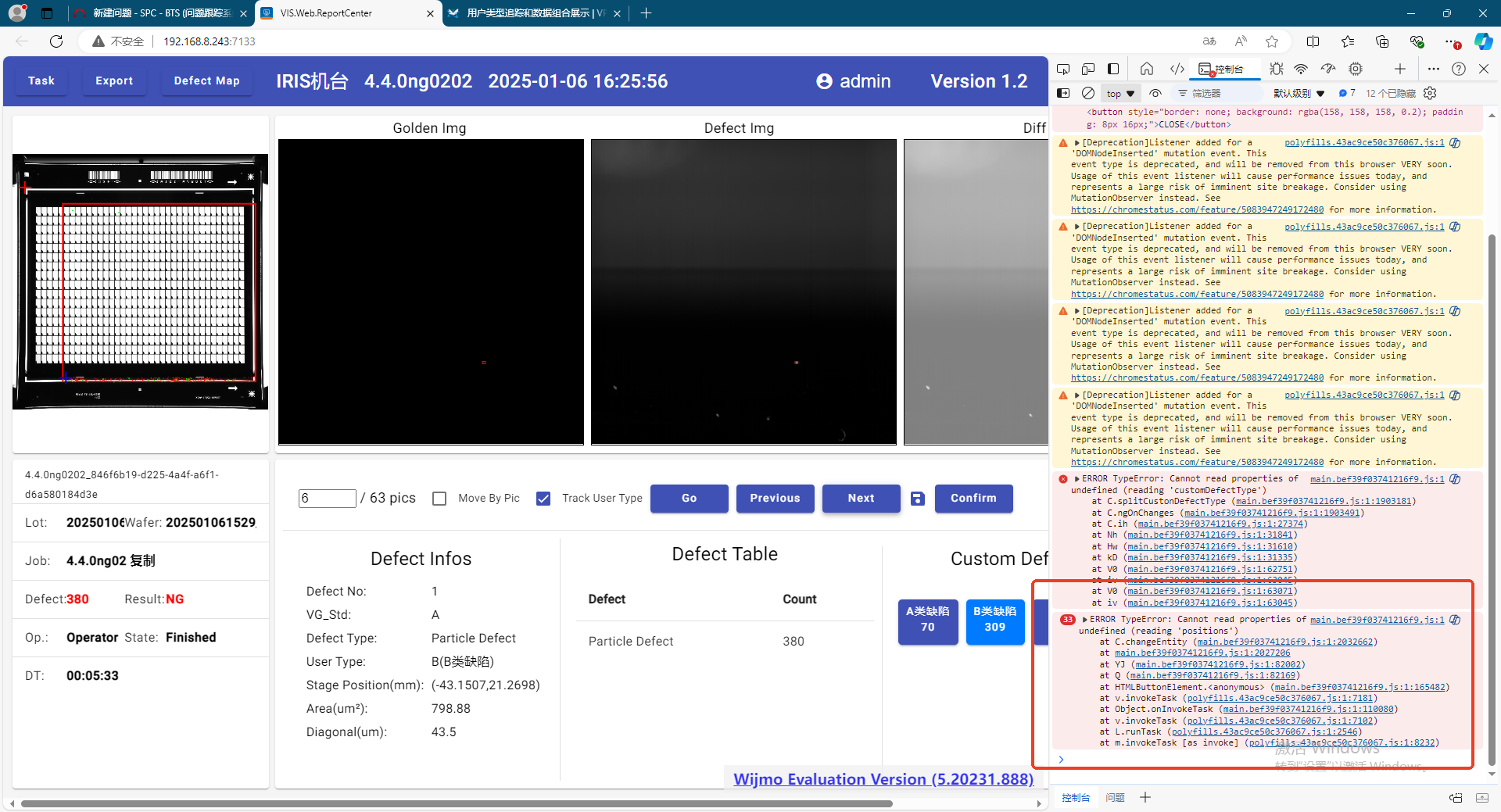Expand the fourth Deprecation warning message

tap(1077, 395)
